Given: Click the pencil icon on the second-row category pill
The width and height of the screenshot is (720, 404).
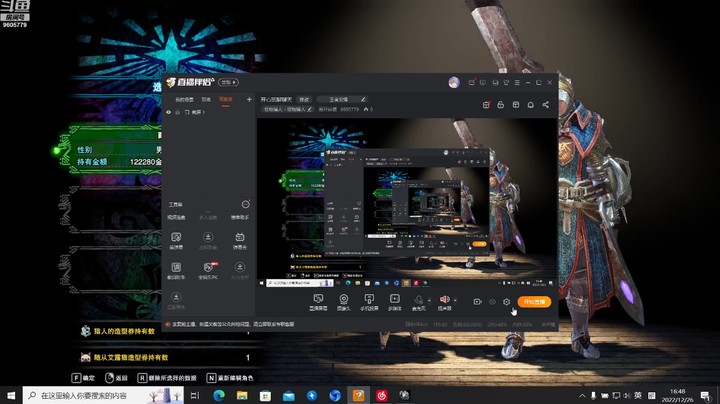Looking at the screenshot, I should (309, 109).
